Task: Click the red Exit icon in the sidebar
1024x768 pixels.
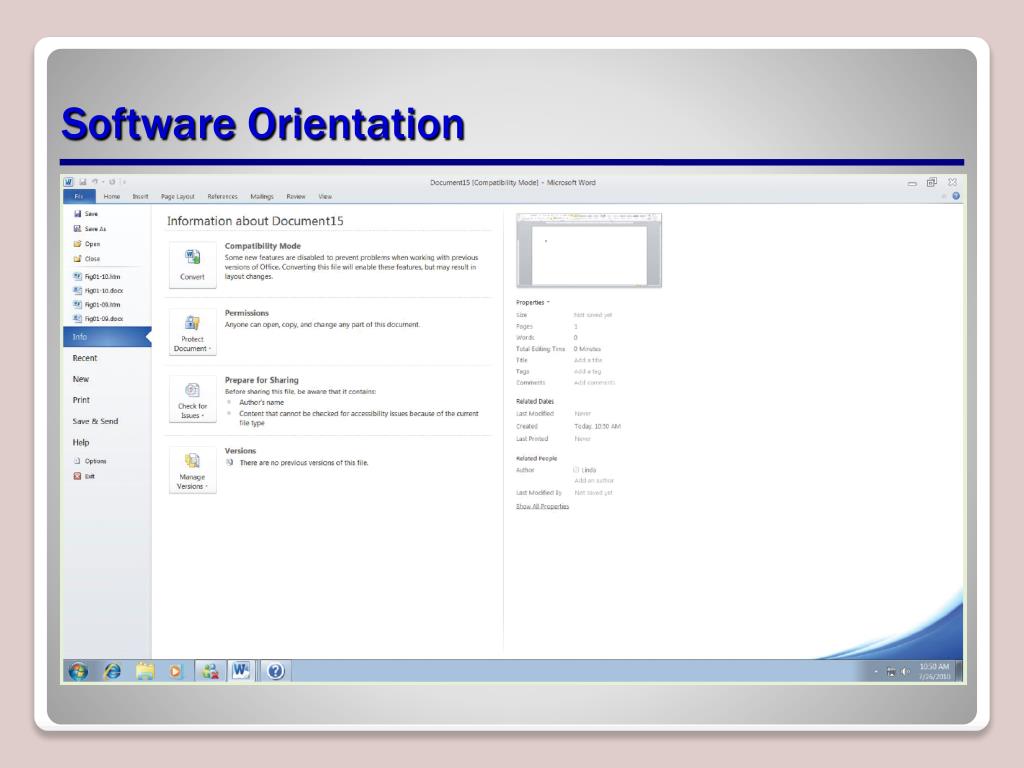Action: (x=77, y=476)
